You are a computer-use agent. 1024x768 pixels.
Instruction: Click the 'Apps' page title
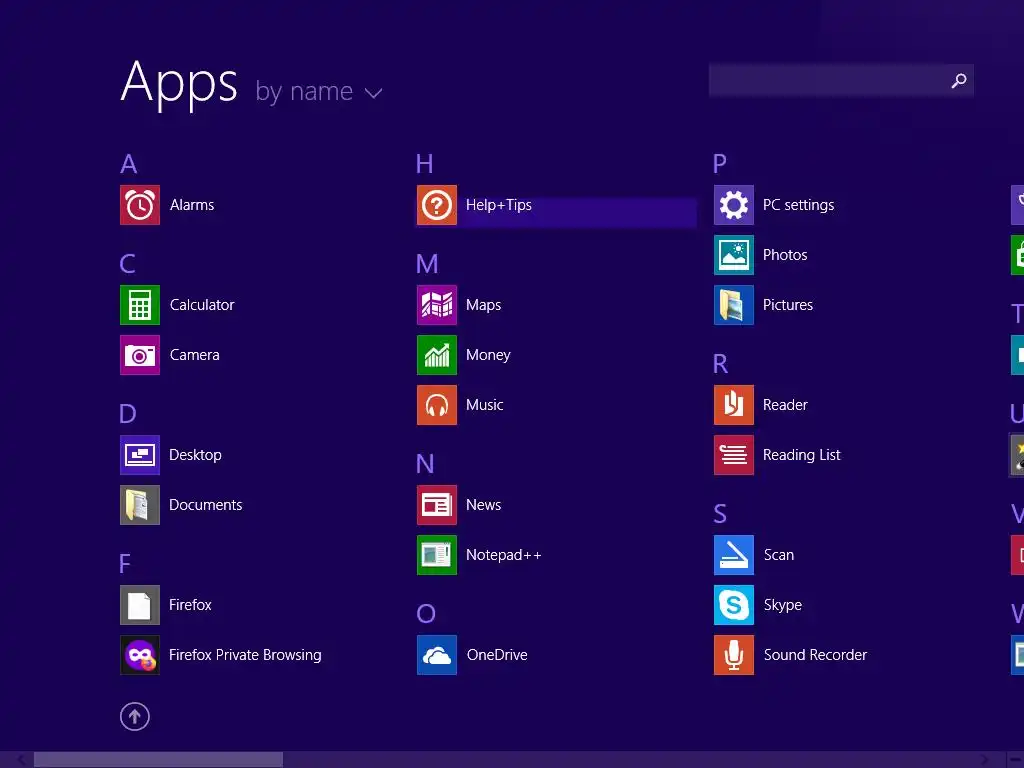tap(179, 84)
